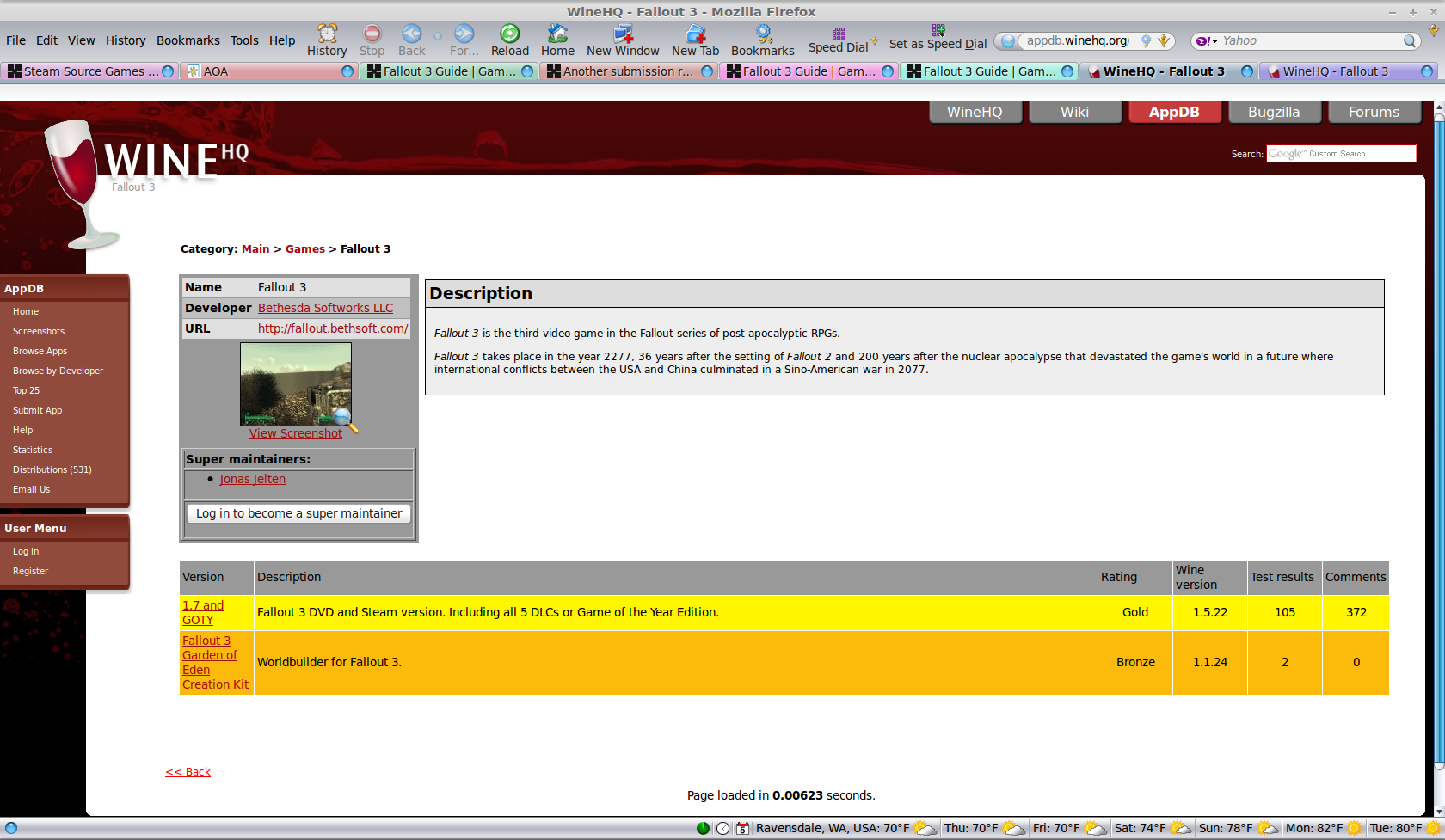Open the Tools menu

coord(243,40)
